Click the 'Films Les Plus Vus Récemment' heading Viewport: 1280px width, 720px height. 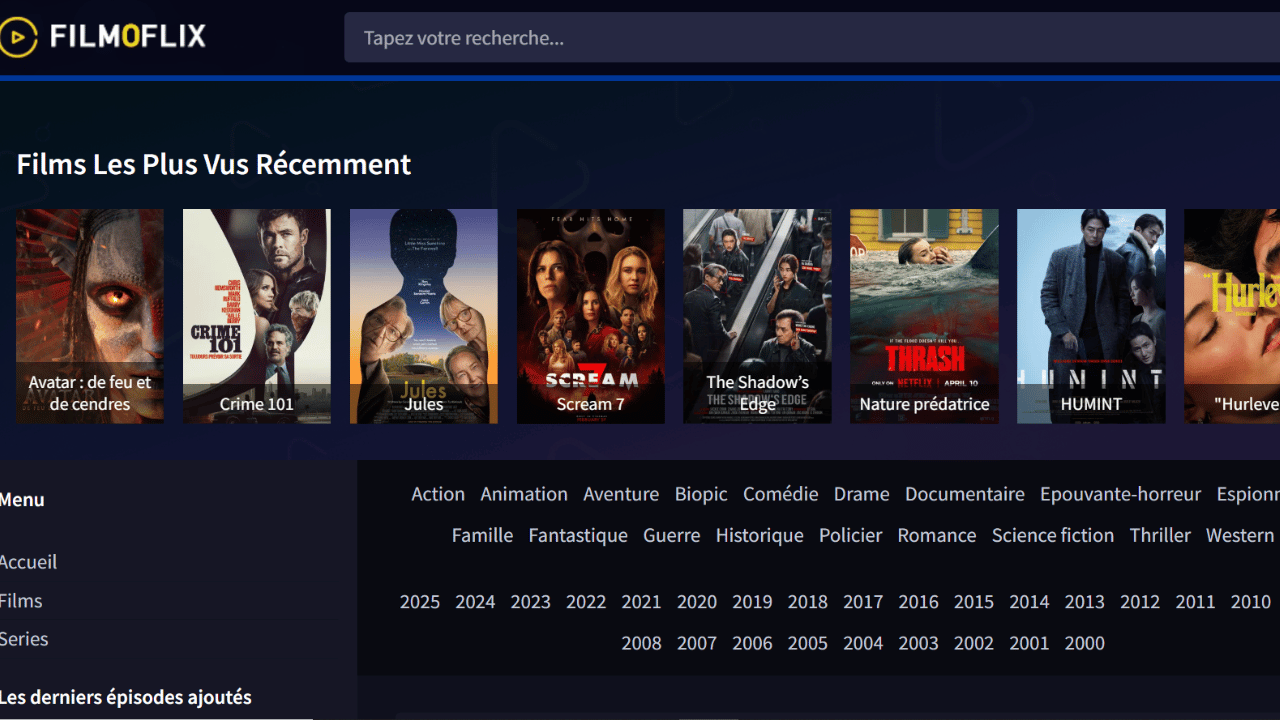coord(214,164)
